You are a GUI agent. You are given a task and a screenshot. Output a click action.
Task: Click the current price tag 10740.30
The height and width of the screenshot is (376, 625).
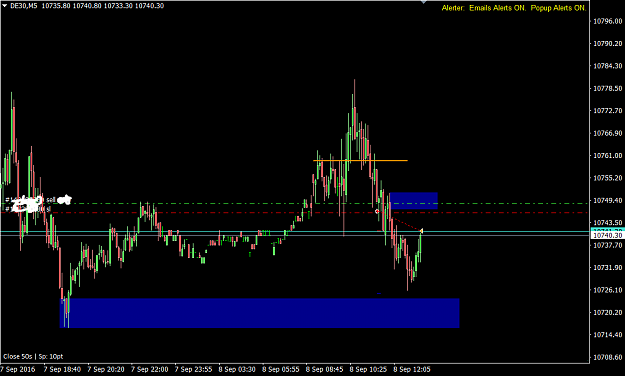click(x=607, y=235)
